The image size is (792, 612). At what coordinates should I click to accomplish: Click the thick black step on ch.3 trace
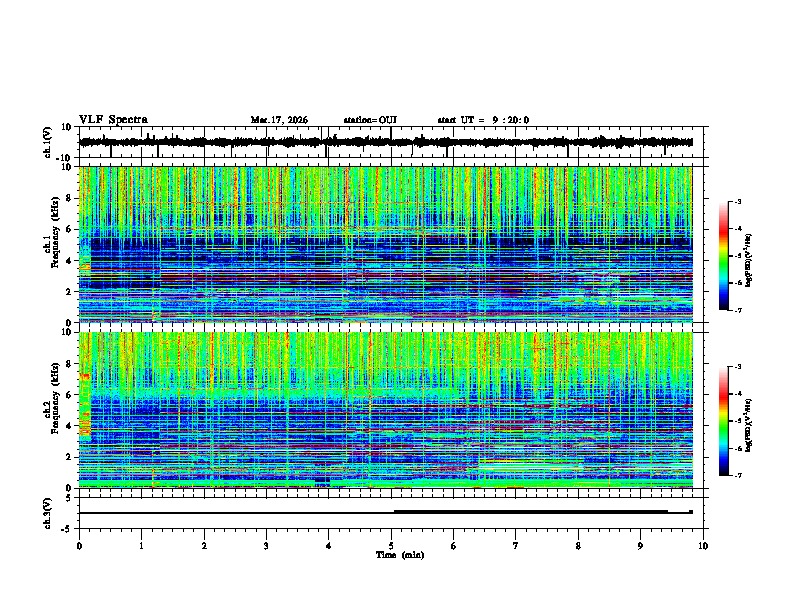pyautogui.click(x=531, y=512)
